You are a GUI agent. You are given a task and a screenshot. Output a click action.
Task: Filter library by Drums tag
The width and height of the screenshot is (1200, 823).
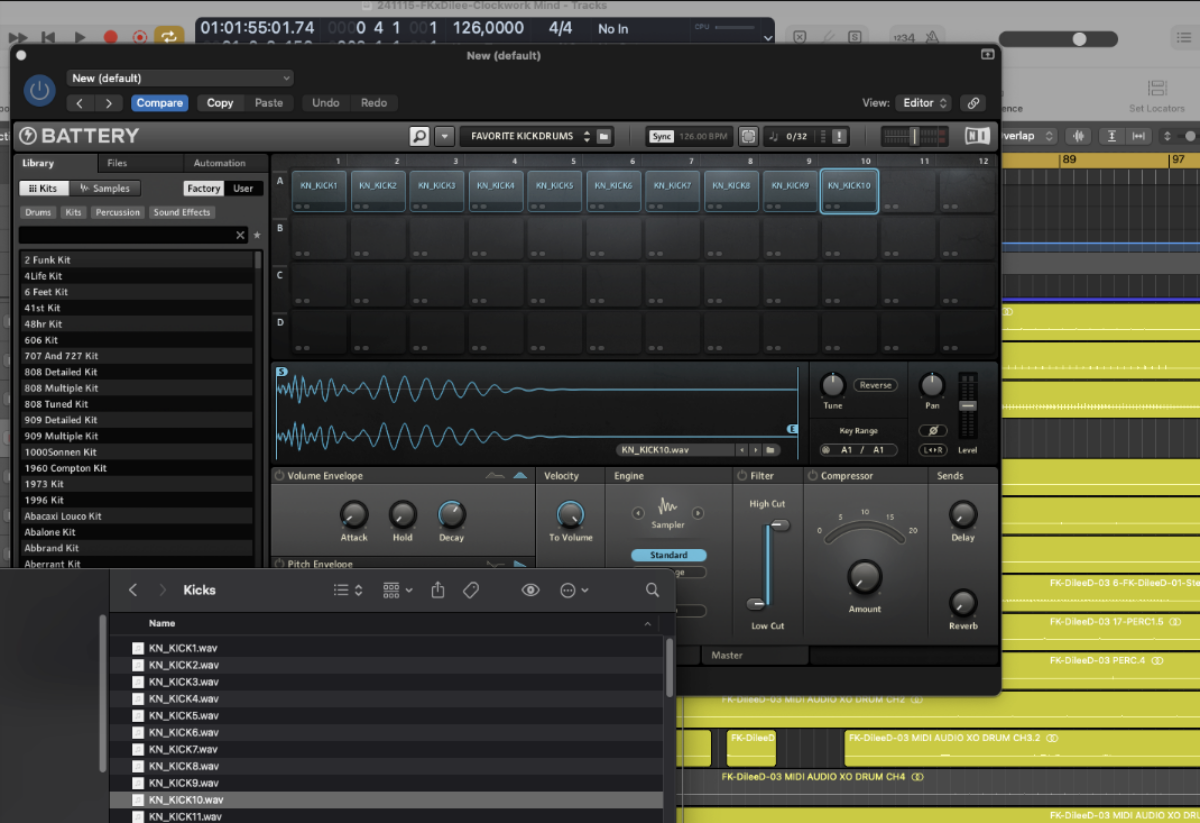tap(38, 212)
